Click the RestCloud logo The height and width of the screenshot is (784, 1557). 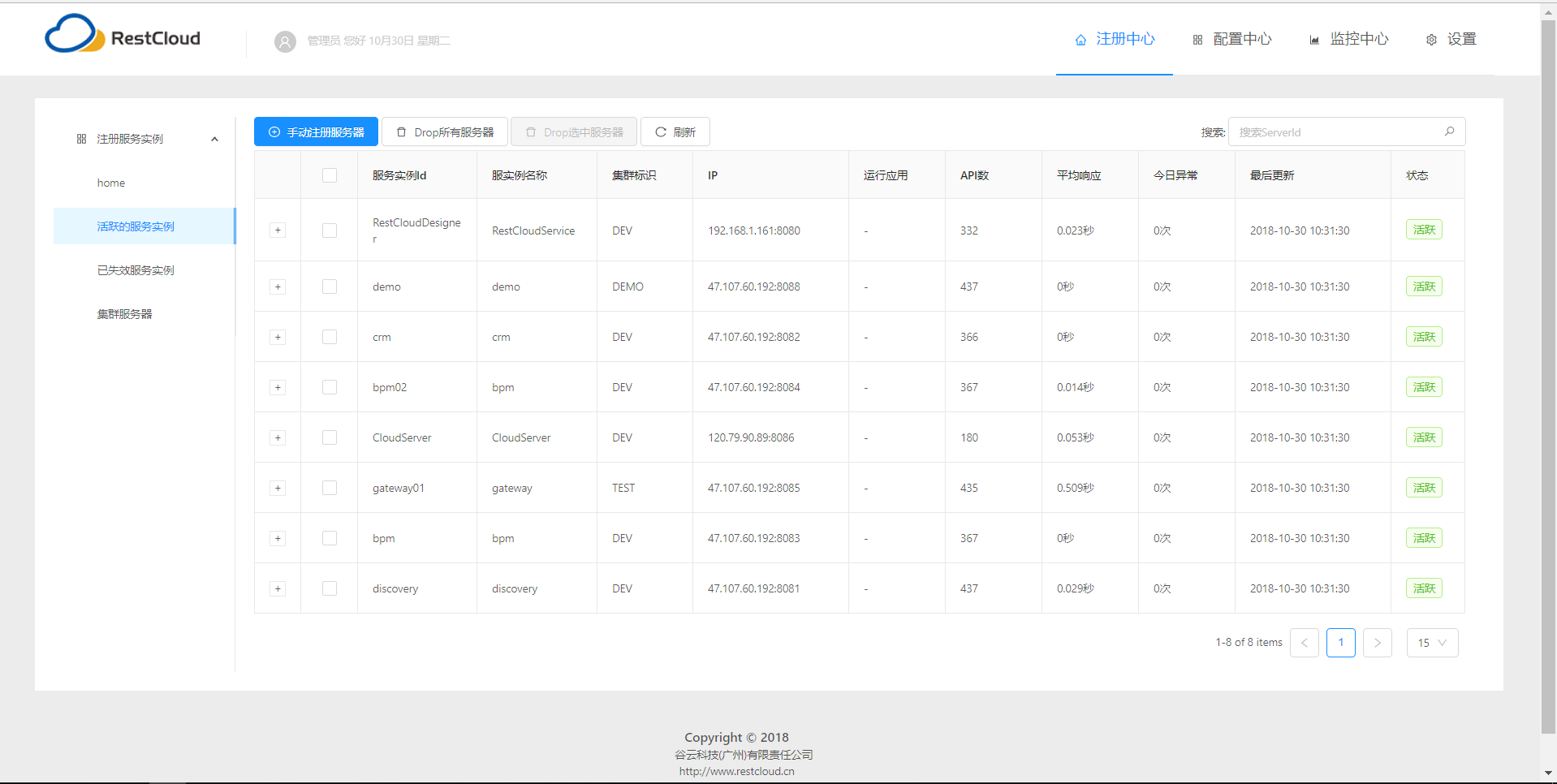pos(123,34)
